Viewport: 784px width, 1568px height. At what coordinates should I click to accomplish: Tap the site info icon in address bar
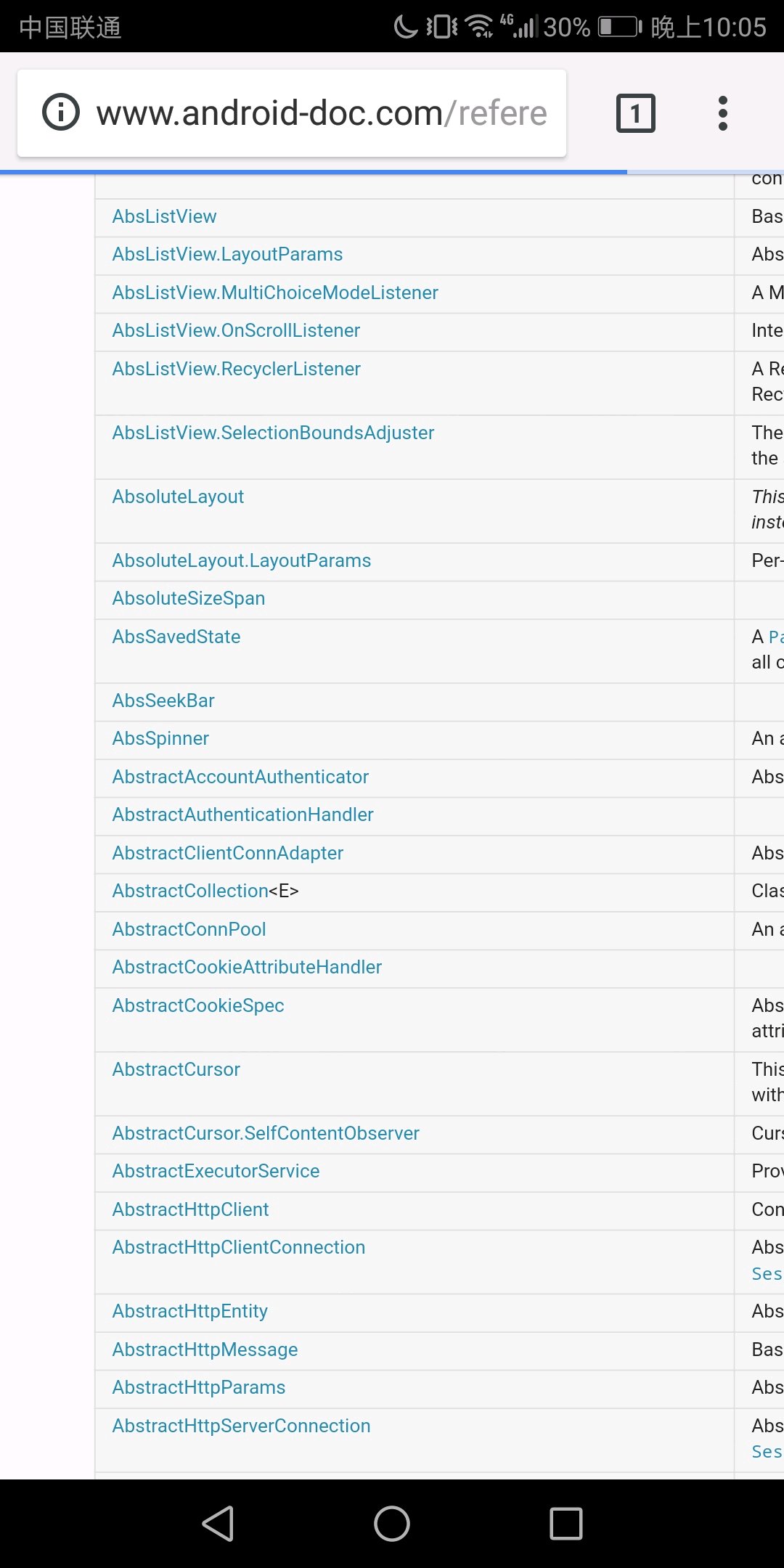pos(61,113)
